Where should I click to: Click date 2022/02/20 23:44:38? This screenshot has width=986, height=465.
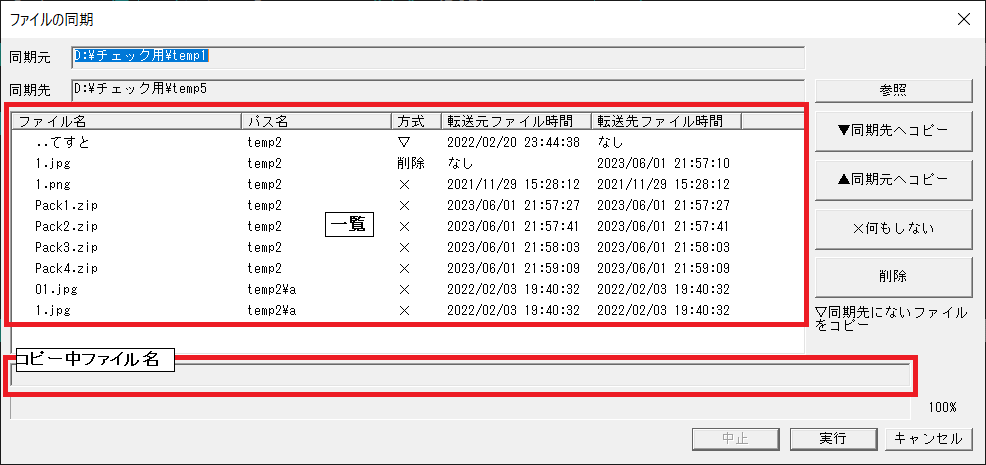point(513,143)
